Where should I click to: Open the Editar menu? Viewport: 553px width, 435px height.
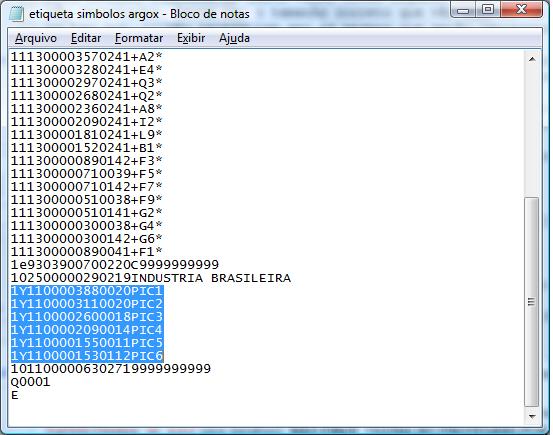click(x=86, y=38)
